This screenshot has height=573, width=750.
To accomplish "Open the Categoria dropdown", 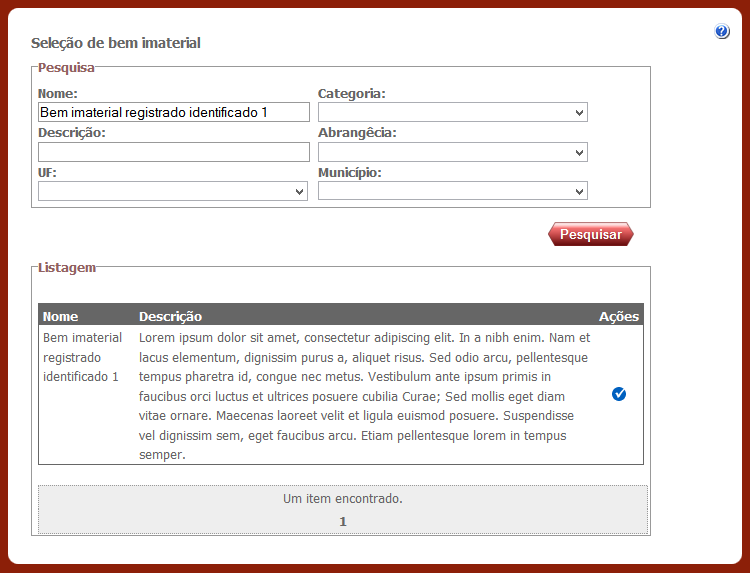I will click(452, 112).
